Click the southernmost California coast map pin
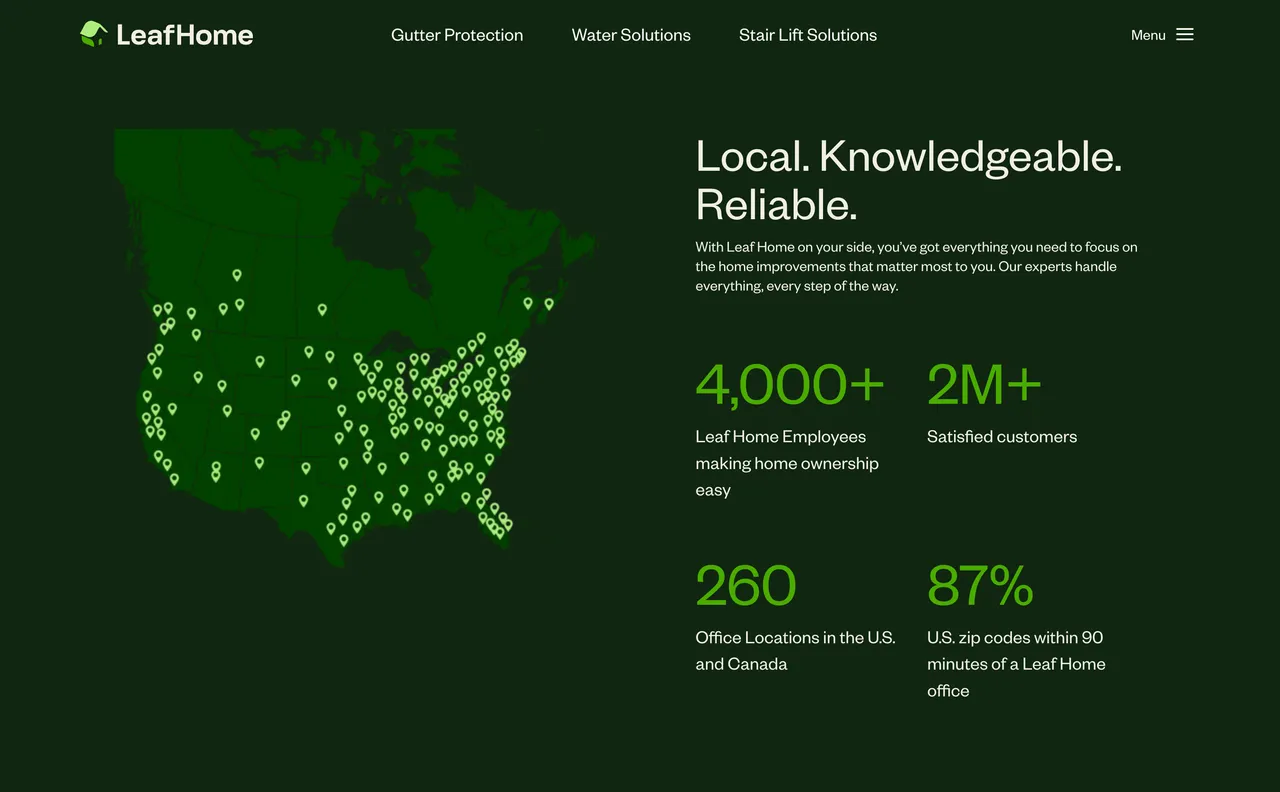Viewport: 1280px width, 792px height. point(174,479)
